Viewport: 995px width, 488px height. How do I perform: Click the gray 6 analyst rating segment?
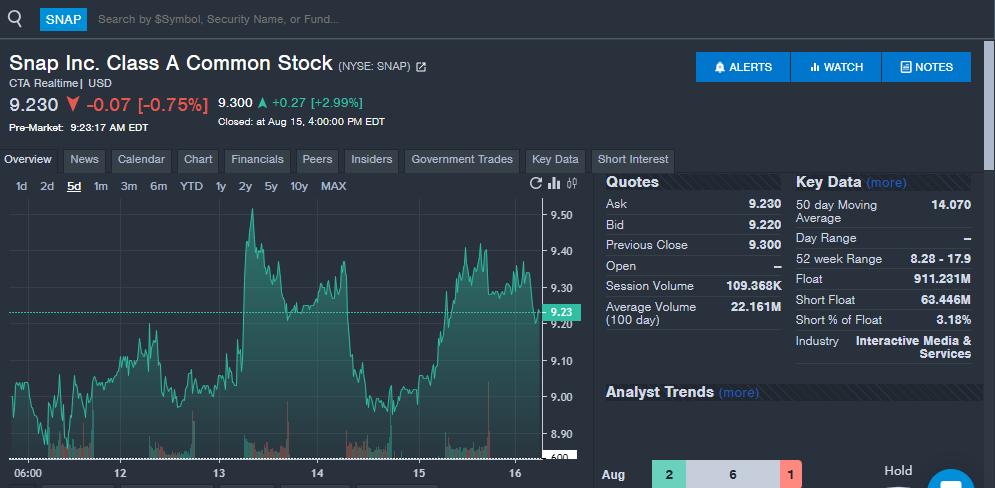point(733,474)
